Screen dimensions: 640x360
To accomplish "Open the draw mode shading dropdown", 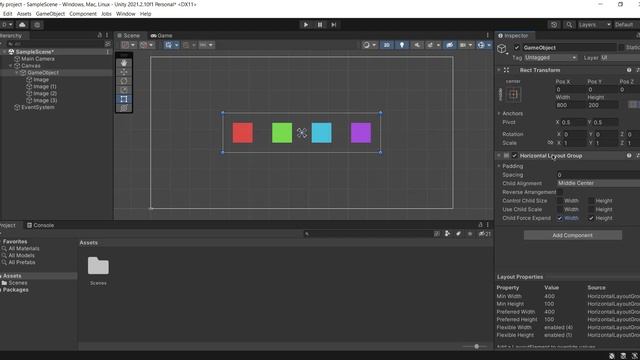I will point(369,45).
